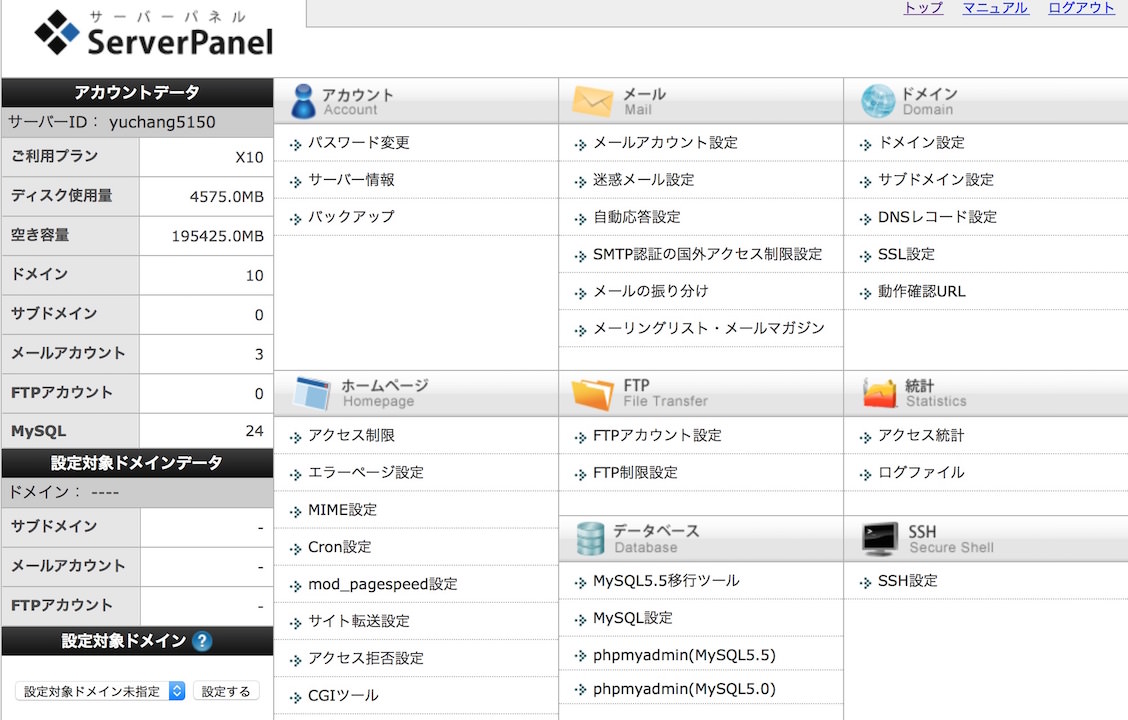Click the FTP File Transfer folder icon
The image size is (1128, 720).
[596, 392]
